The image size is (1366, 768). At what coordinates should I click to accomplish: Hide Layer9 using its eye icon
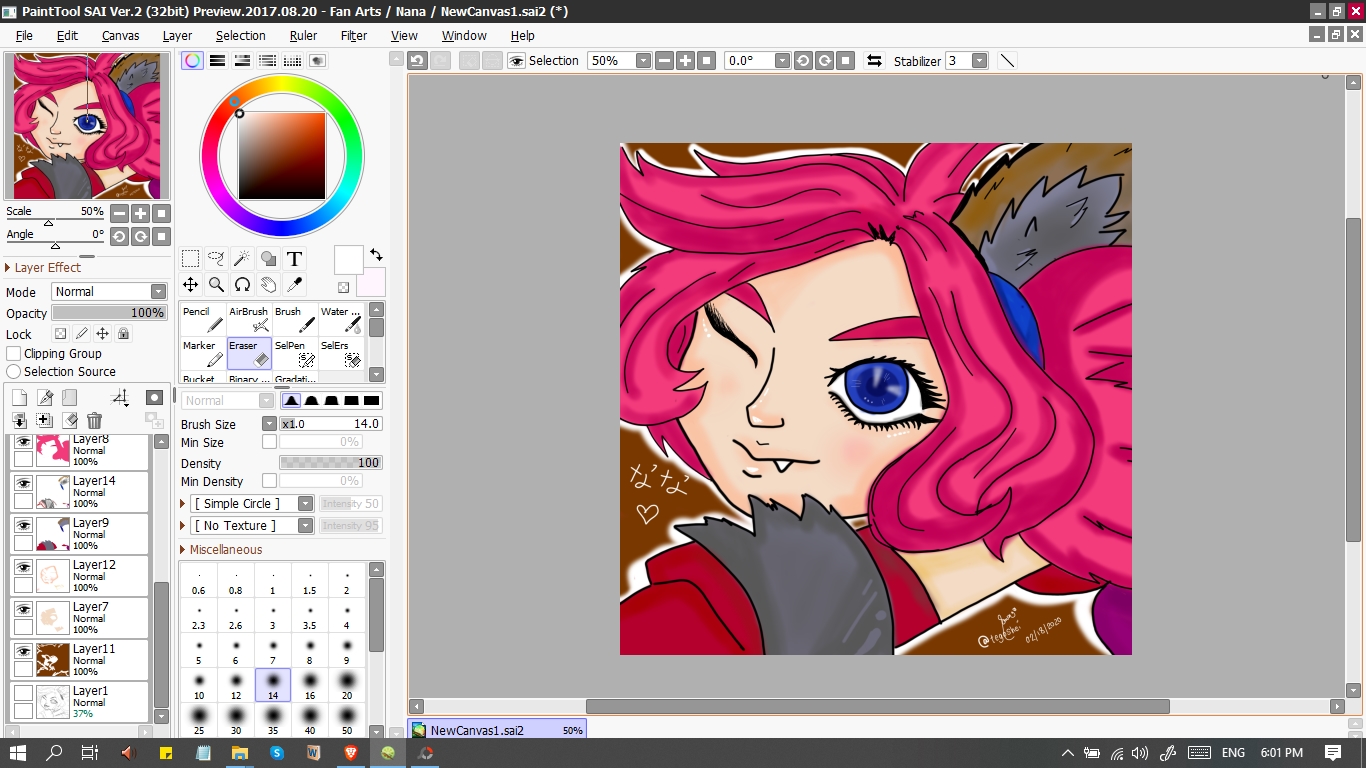23,524
